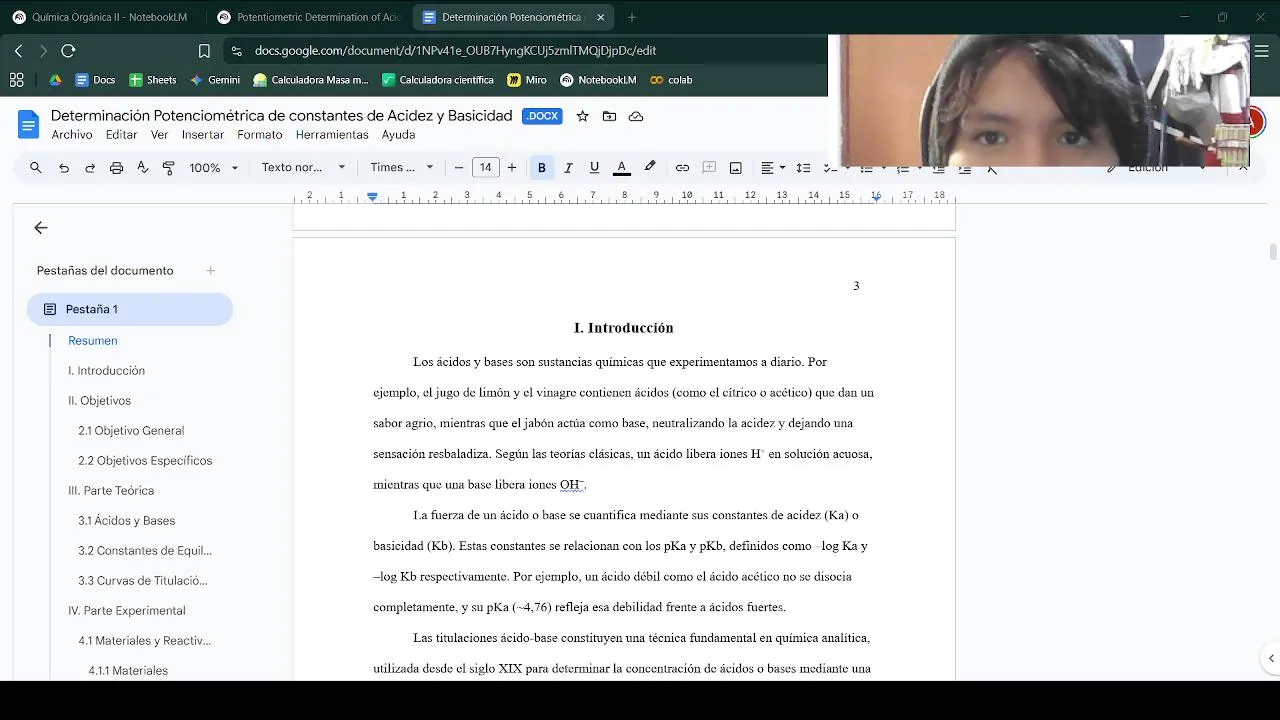Viewport: 1280px width, 720px height.
Task: Click the undo arrow
Action: pos(64,168)
